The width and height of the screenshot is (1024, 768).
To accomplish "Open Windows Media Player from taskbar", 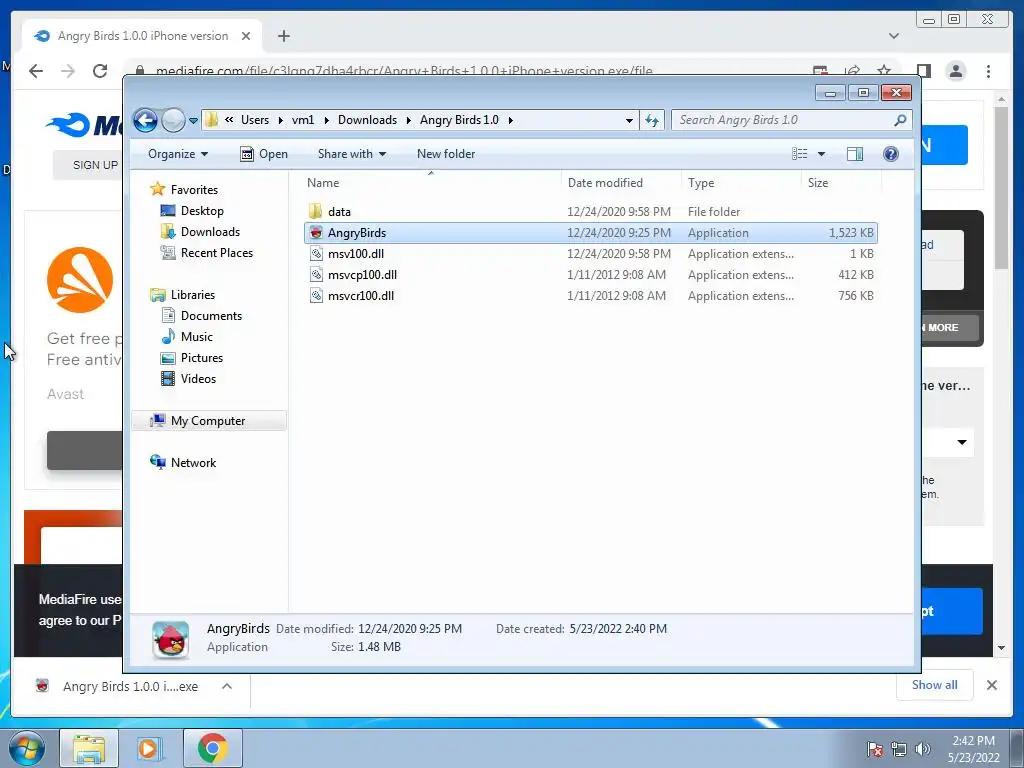I will pyautogui.click(x=148, y=748).
